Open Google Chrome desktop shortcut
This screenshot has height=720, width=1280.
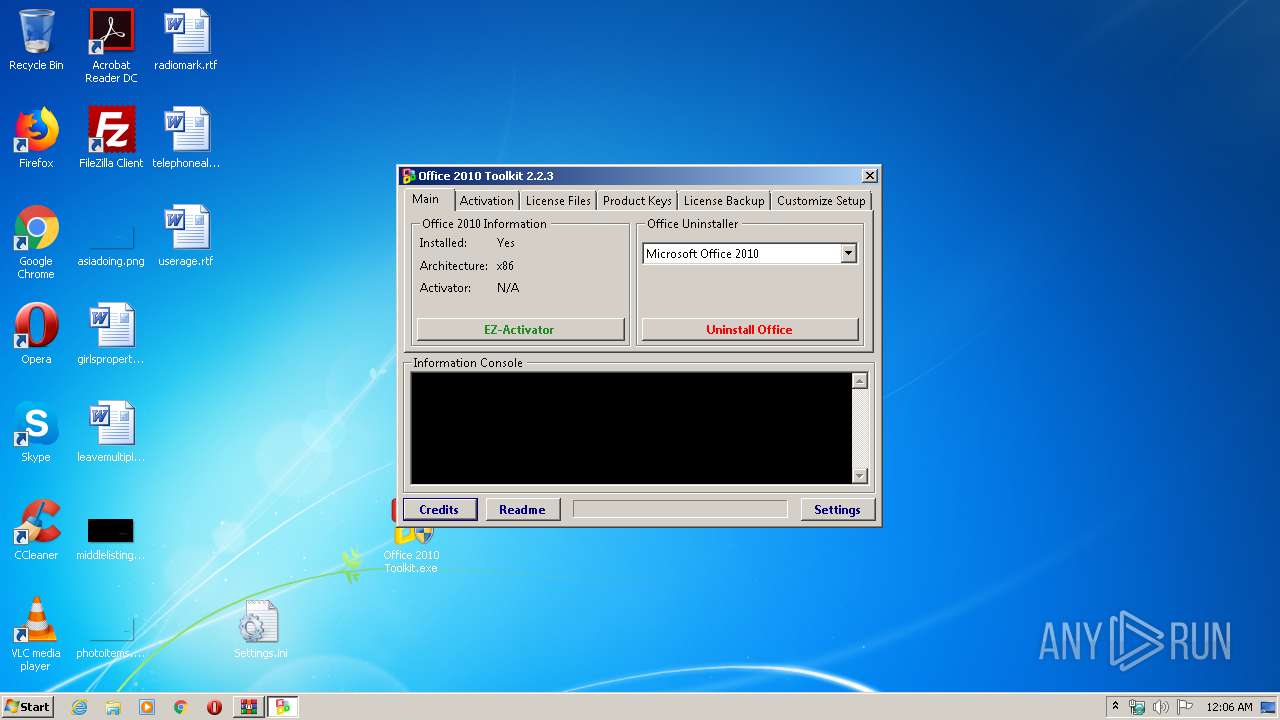click(x=36, y=242)
